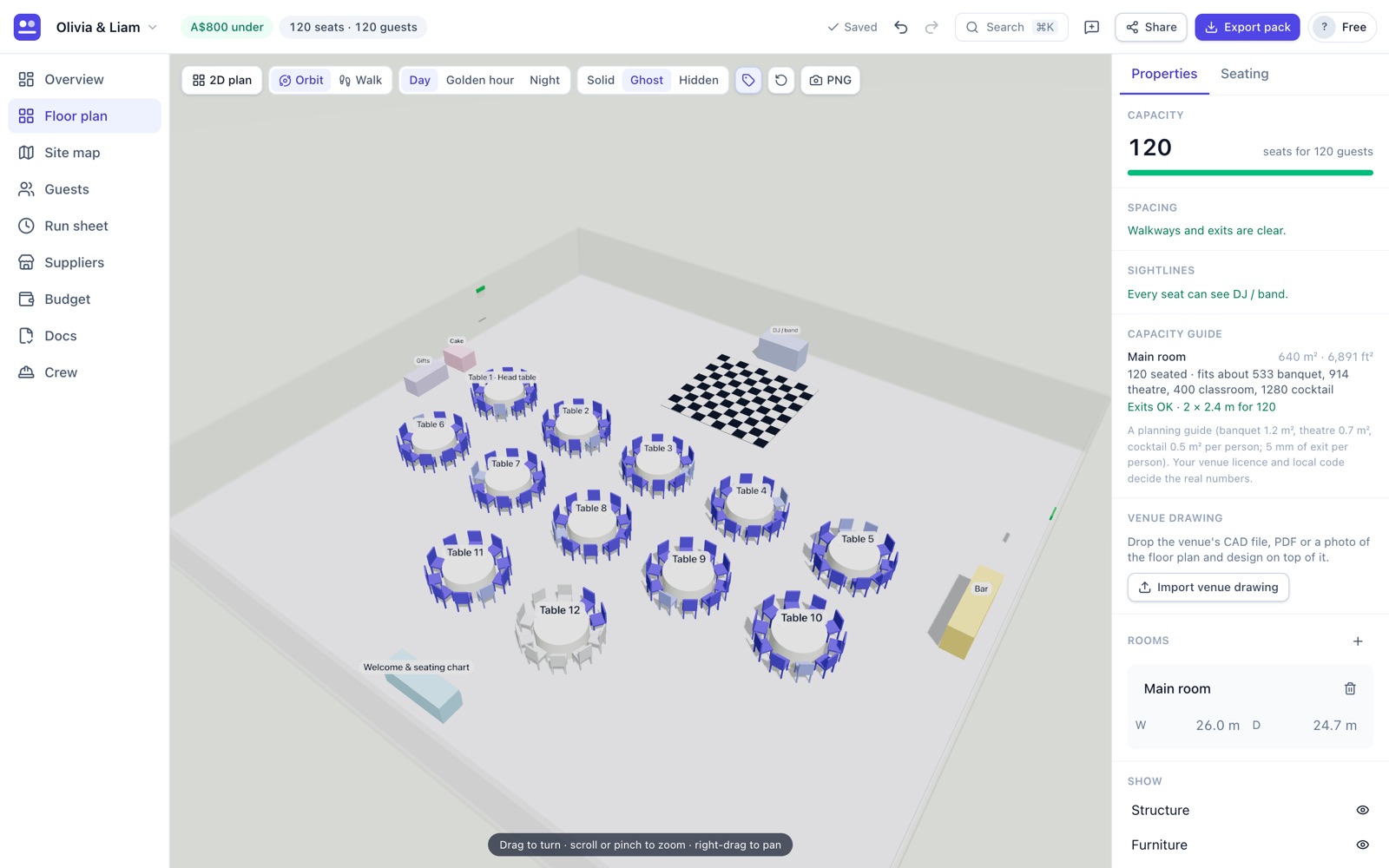The height and width of the screenshot is (868, 1389).
Task: Open Suppliers in the sidebar
Action: (84, 262)
